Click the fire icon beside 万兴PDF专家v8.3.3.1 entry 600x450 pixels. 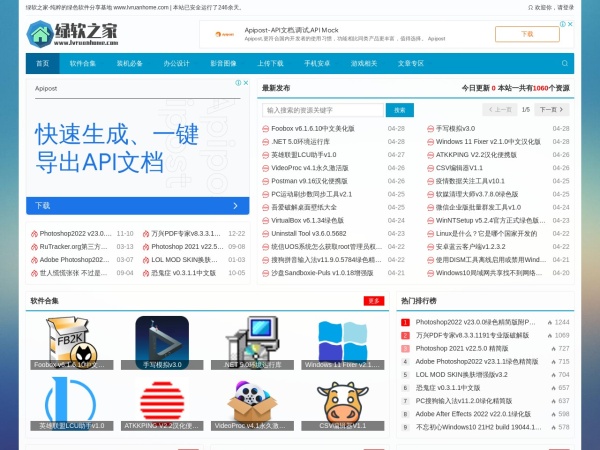point(146,233)
